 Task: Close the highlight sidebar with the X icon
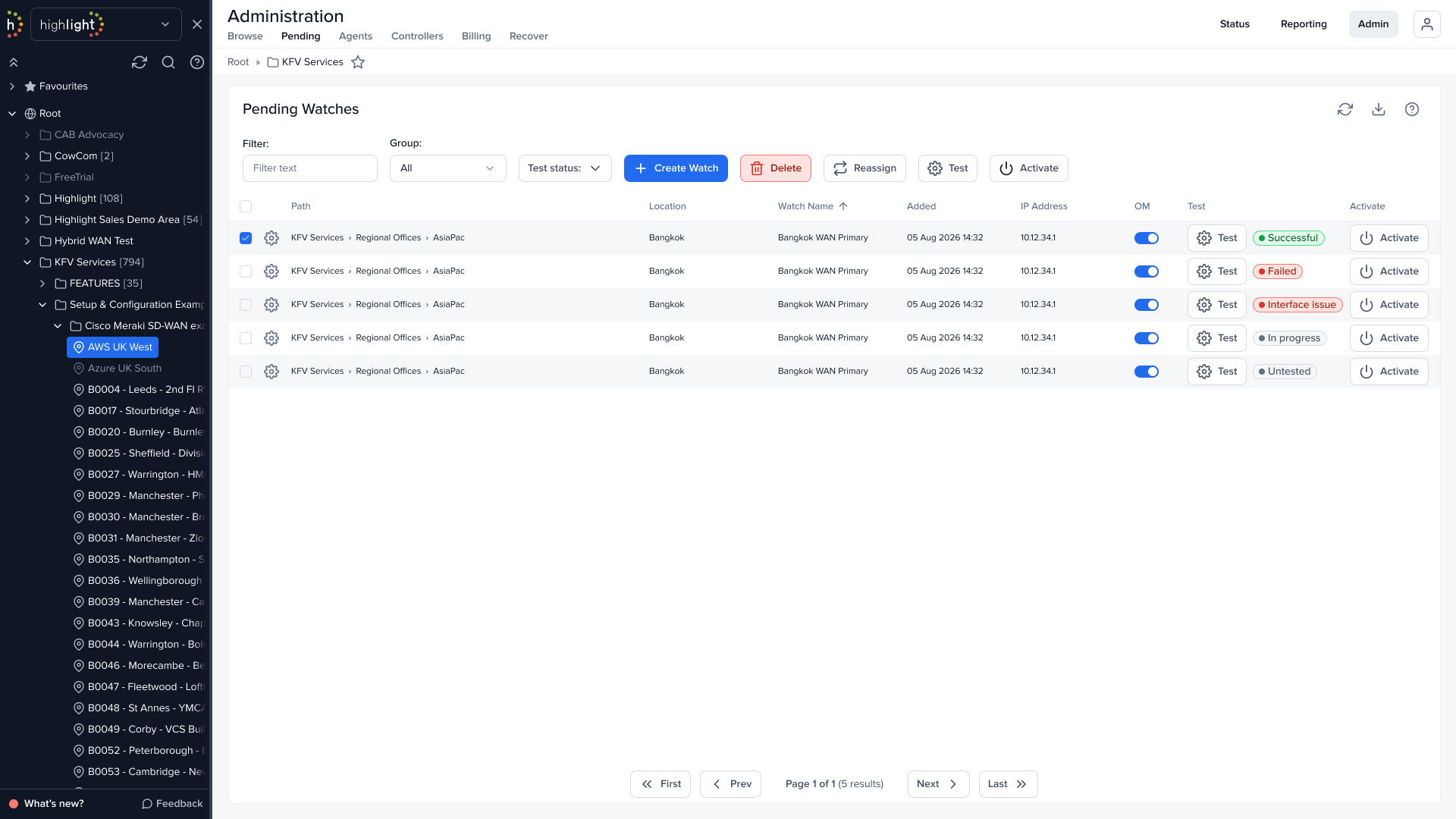click(197, 24)
